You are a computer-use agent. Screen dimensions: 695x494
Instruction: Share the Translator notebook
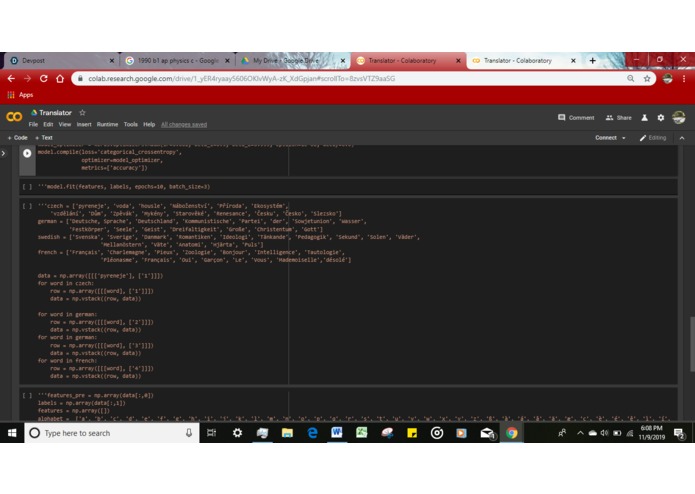tap(618, 117)
